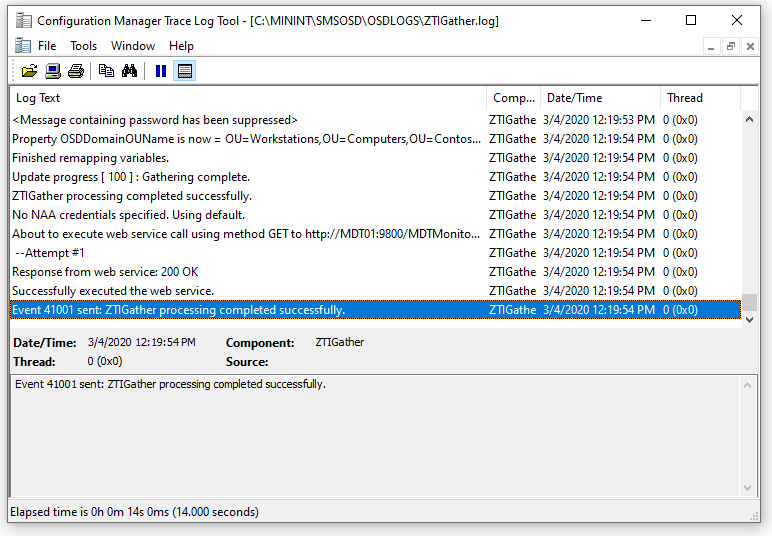Click the Log Text column header
Screen dimensions: 772x536
(x=248, y=98)
